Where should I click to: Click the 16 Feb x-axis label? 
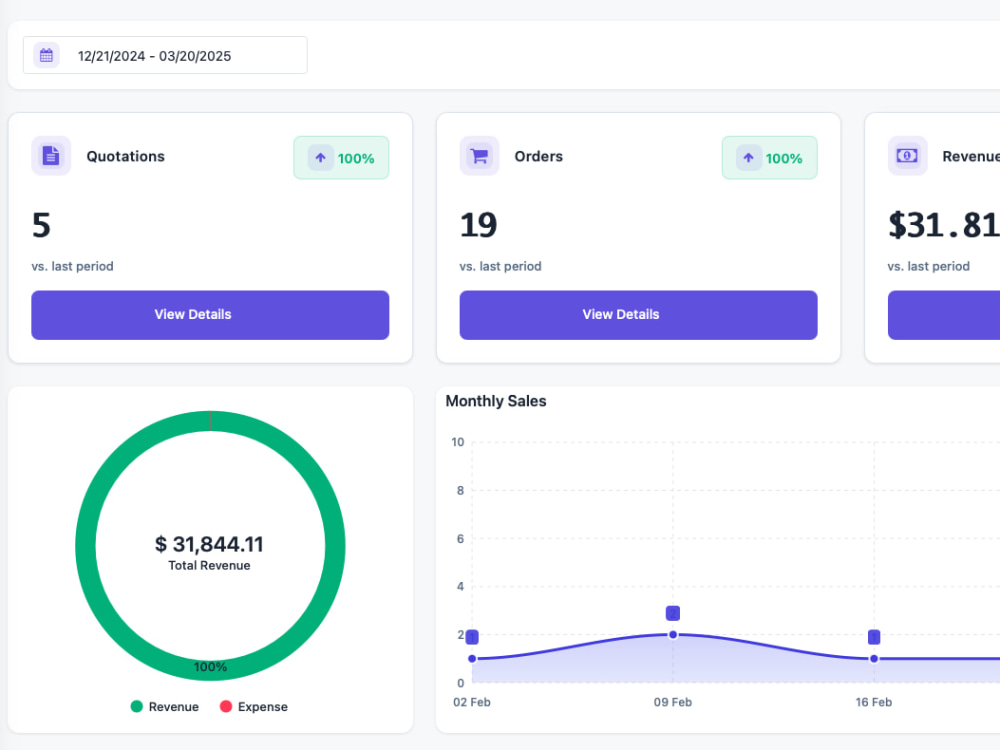pos(874,702)
